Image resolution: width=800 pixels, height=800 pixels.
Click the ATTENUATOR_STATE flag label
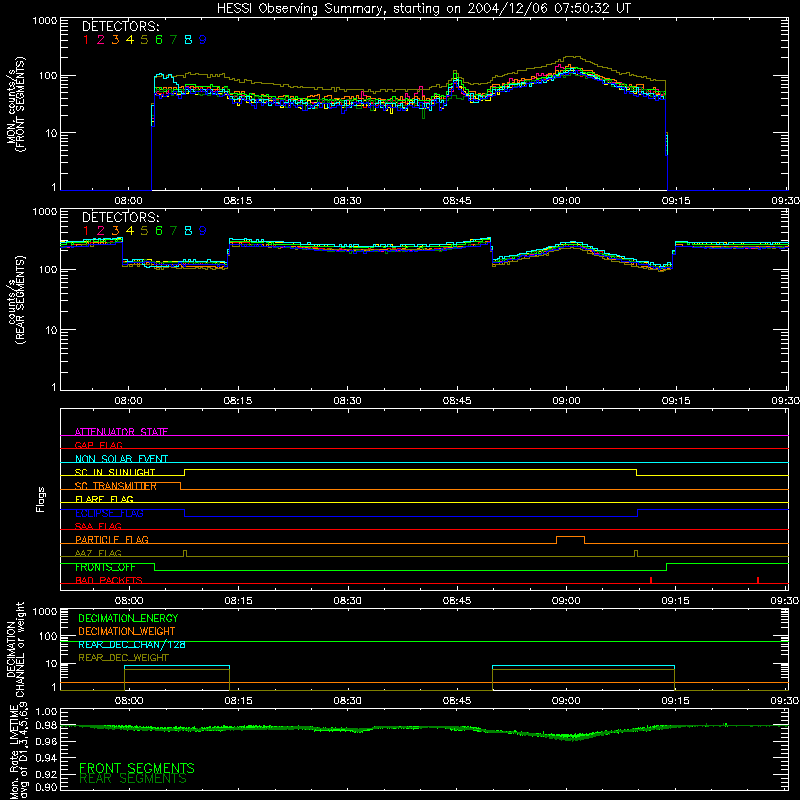pos(121,432)
